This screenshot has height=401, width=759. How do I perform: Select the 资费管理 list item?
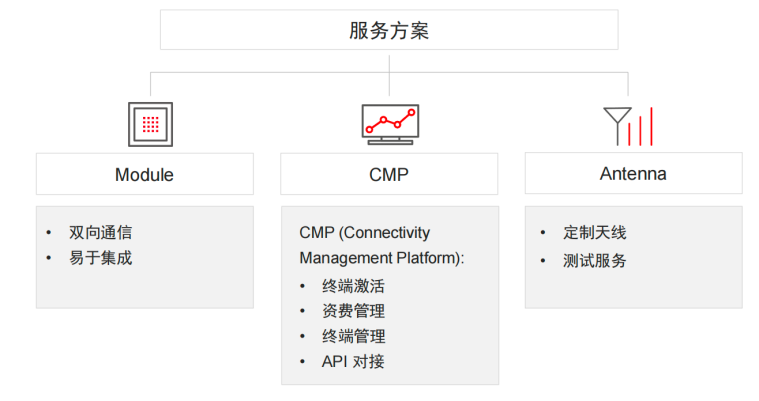coord(353,311)
